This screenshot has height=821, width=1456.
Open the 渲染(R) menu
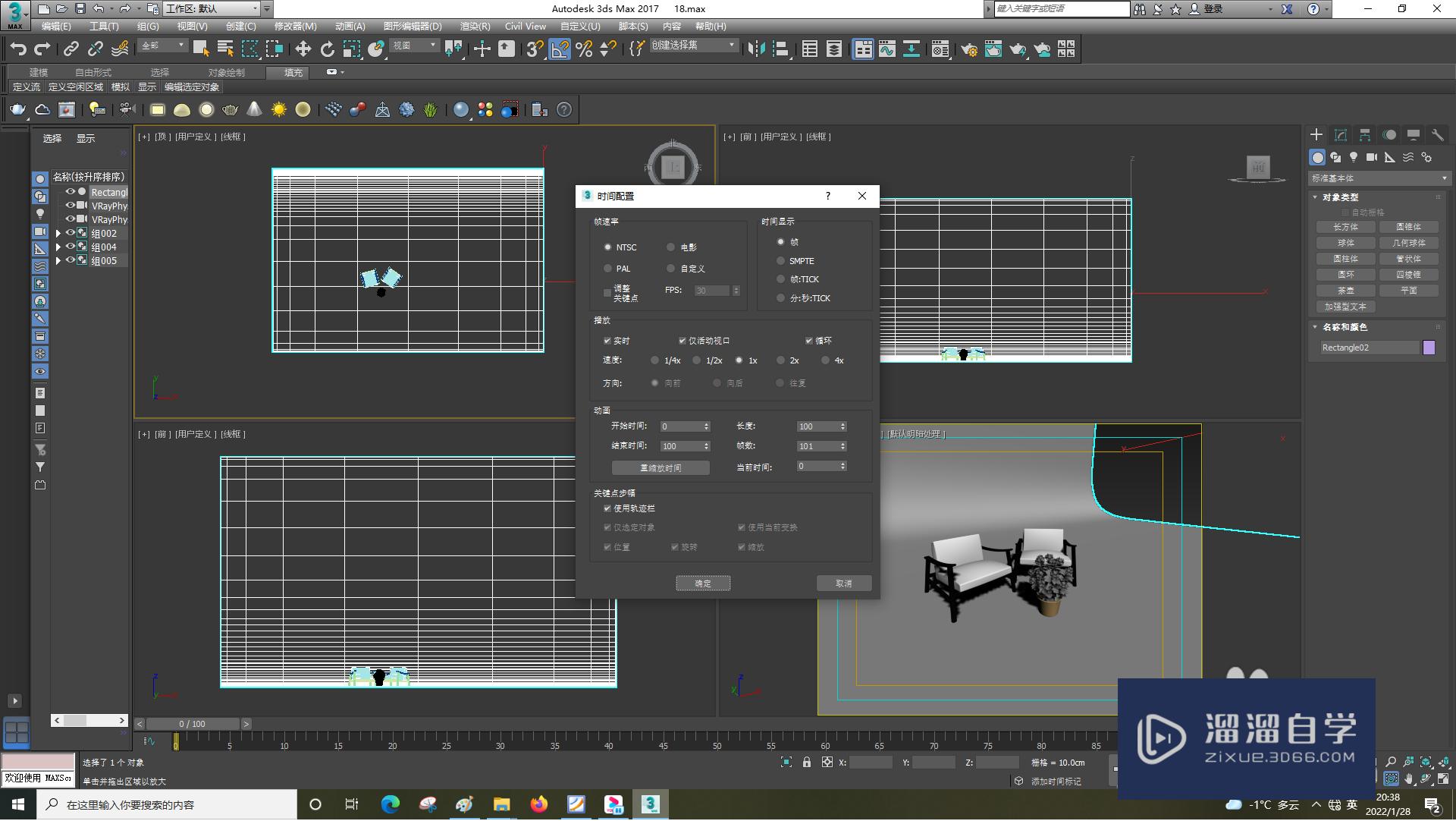click(475, 26)
